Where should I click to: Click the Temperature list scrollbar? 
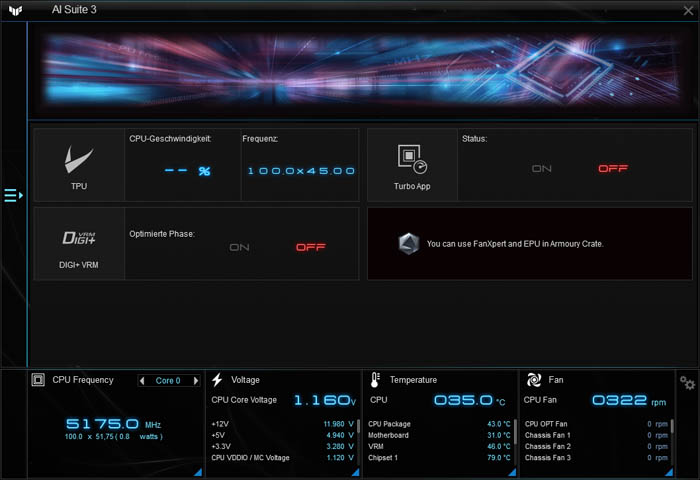[514, 430]
